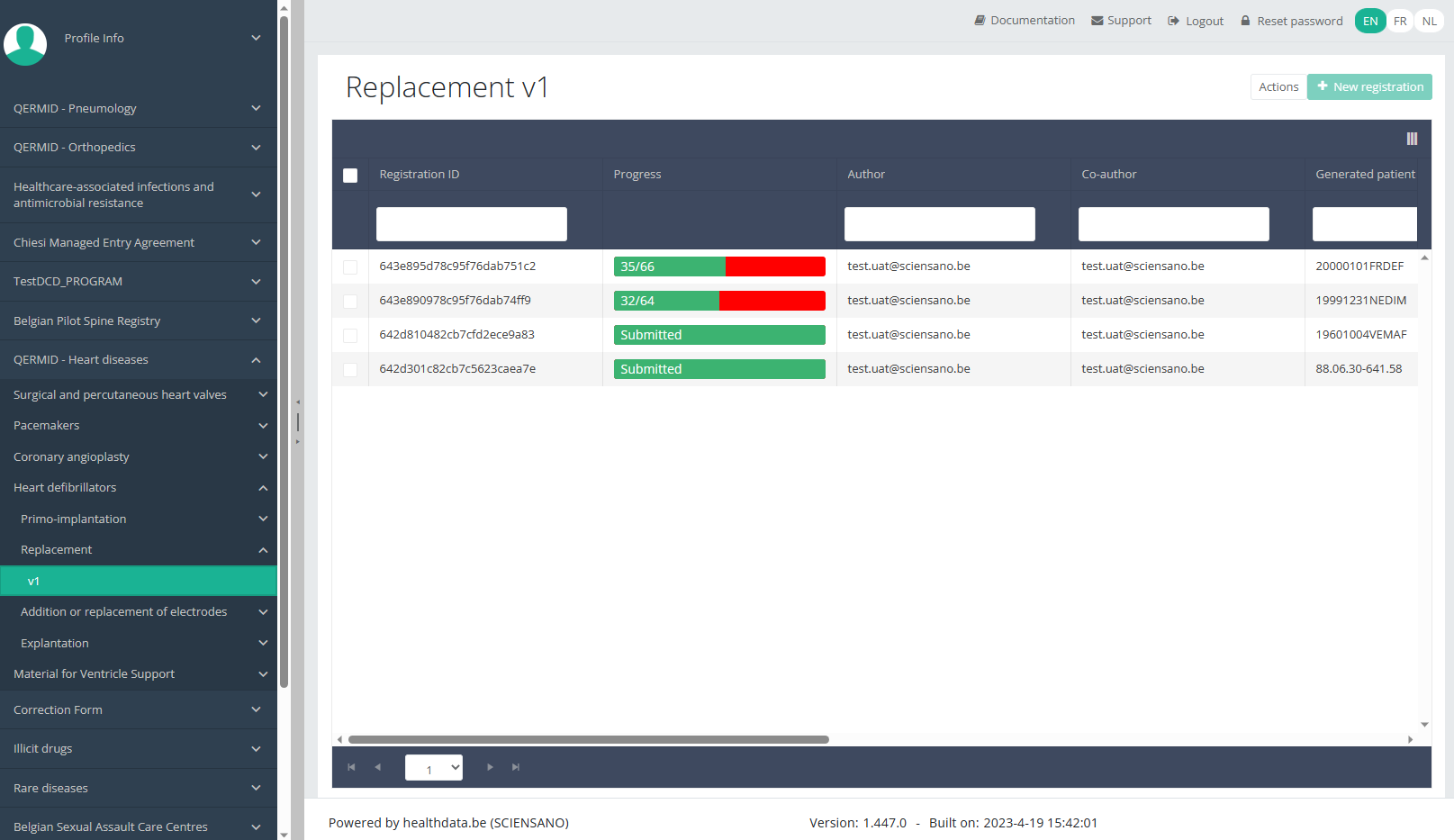
Task: Open the page number dropdown
Action: tap(434, 768)
